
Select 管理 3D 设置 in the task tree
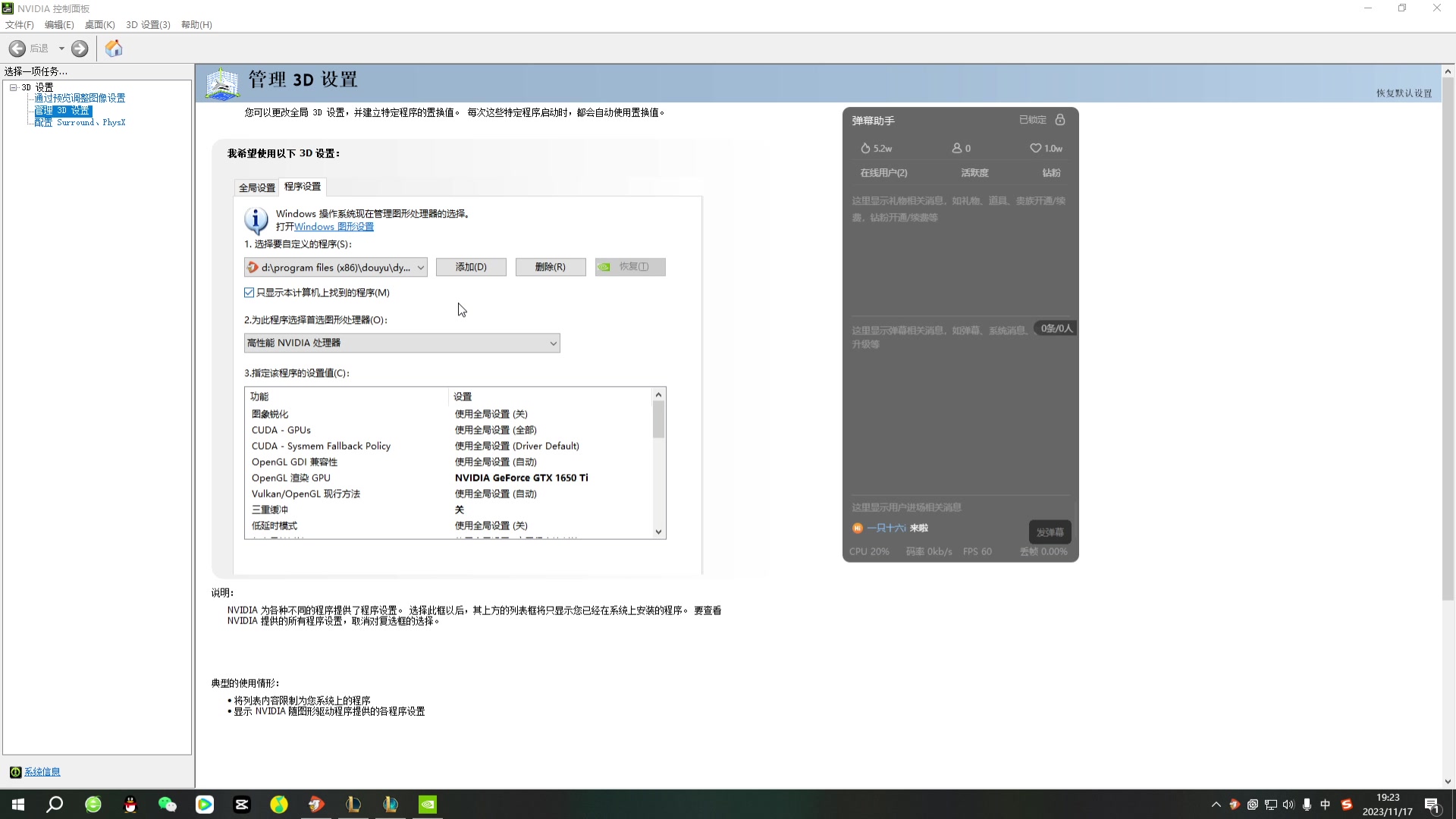(63, 110)
